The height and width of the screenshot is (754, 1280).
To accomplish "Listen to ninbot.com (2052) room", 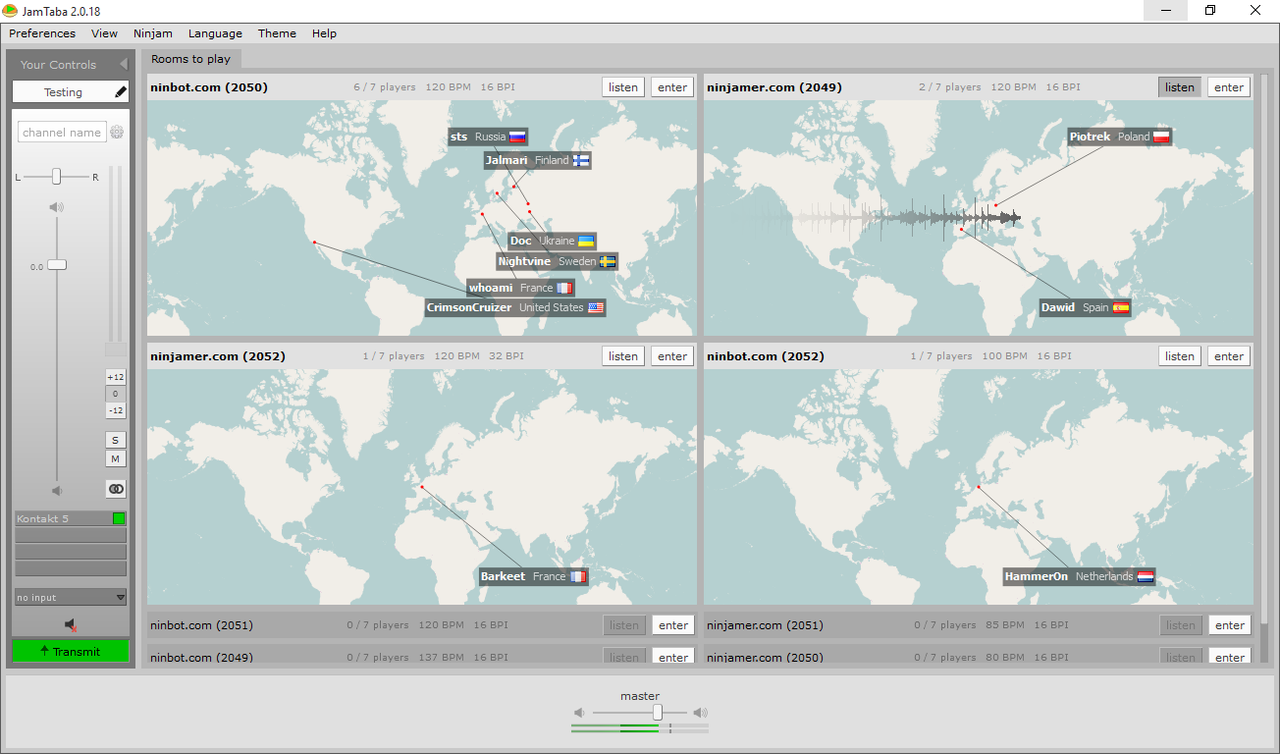I will coord(1180,356).
